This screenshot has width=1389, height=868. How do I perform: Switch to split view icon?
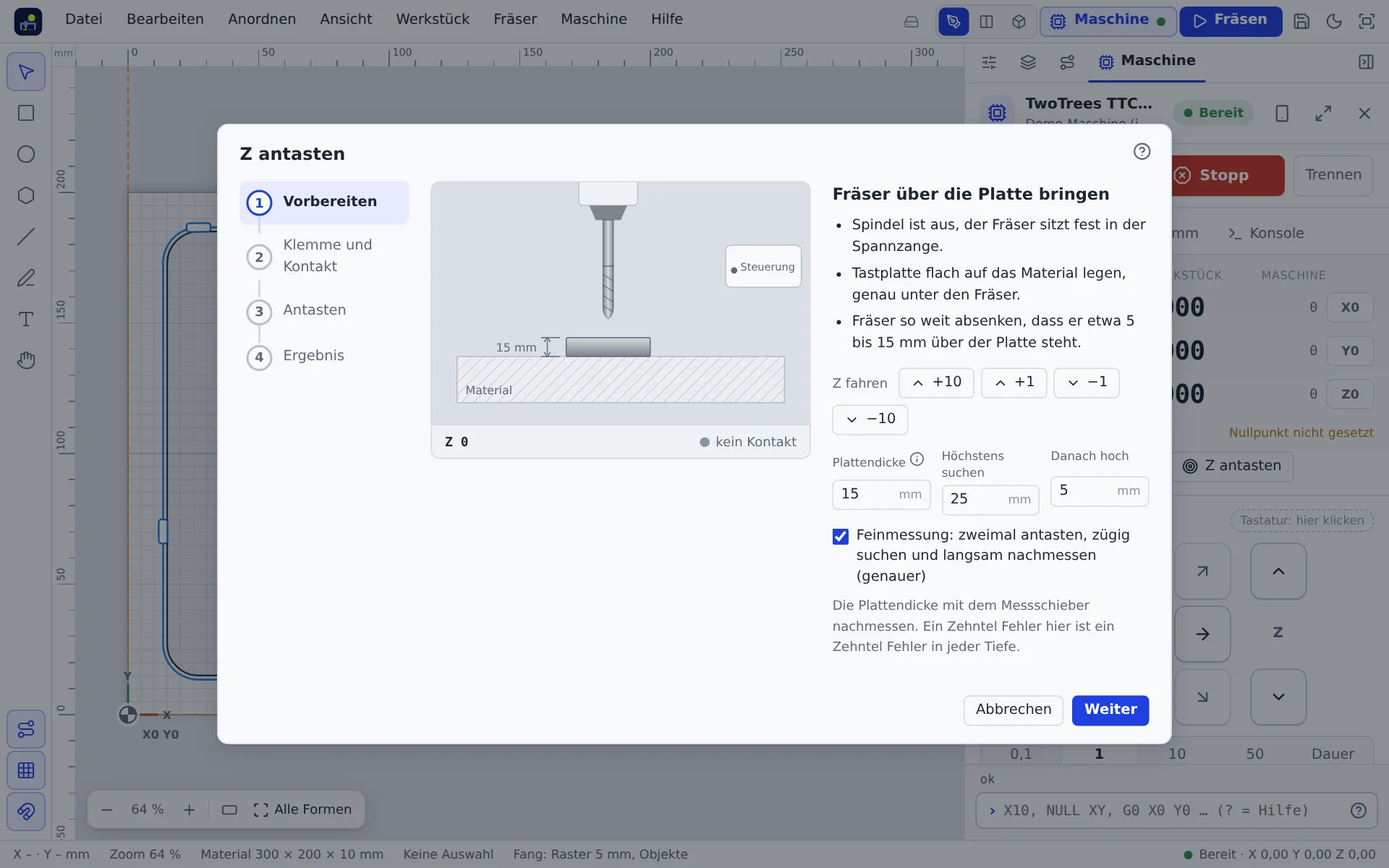986,21
